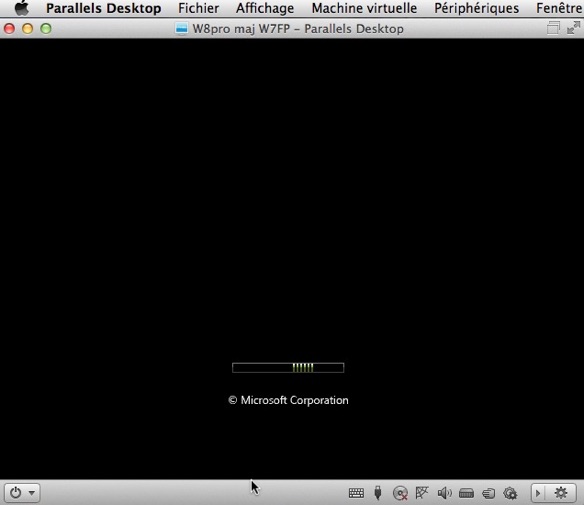
Task: Toggle Coherence window mode icon in title bar
Action: point(553,28)
